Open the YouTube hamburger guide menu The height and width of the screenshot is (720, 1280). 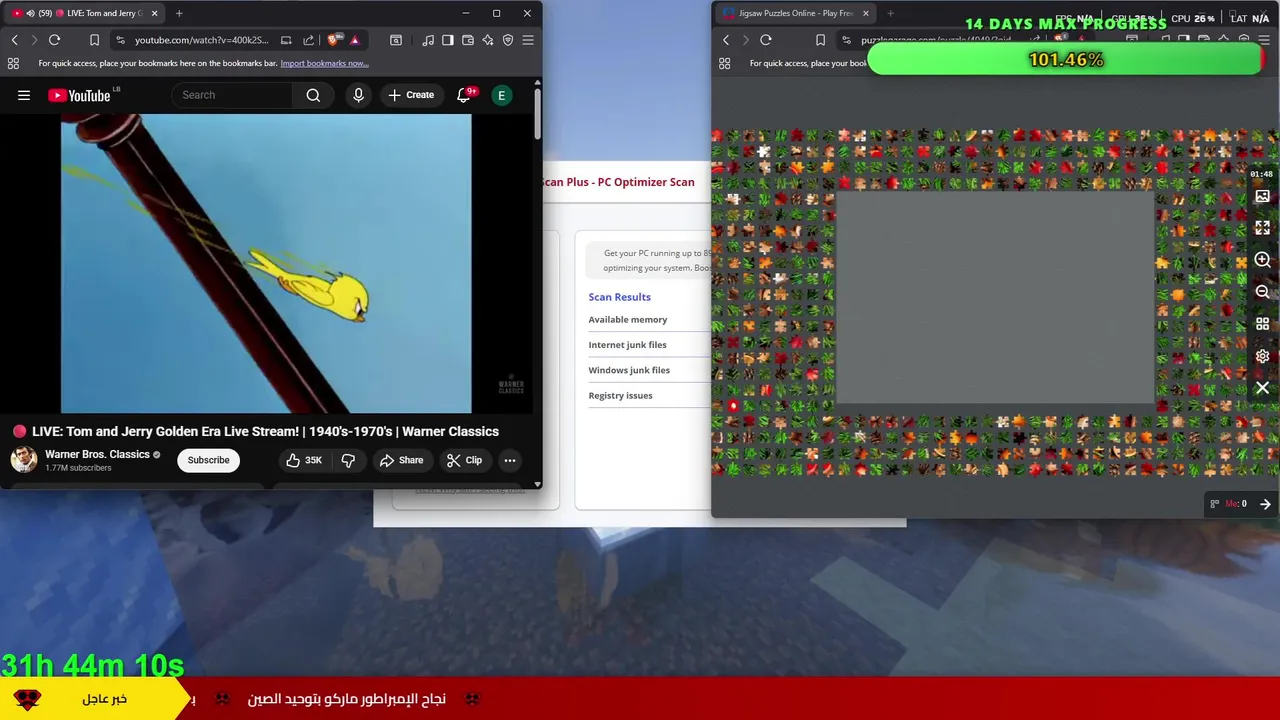pyautogui.click(x=24, y=95)
